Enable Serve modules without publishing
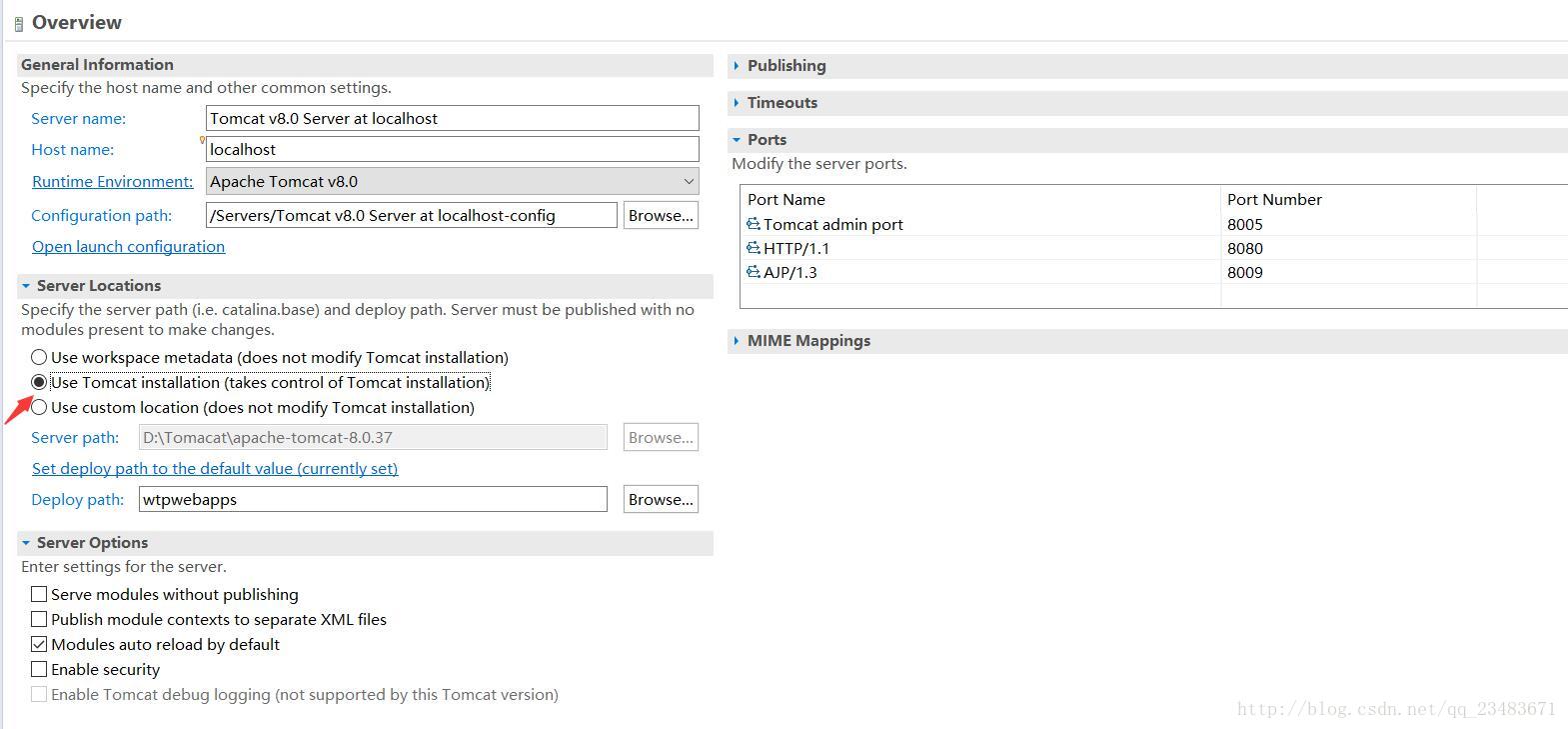Viewport: 1568px width, 729px height. [x=39, y=594]
